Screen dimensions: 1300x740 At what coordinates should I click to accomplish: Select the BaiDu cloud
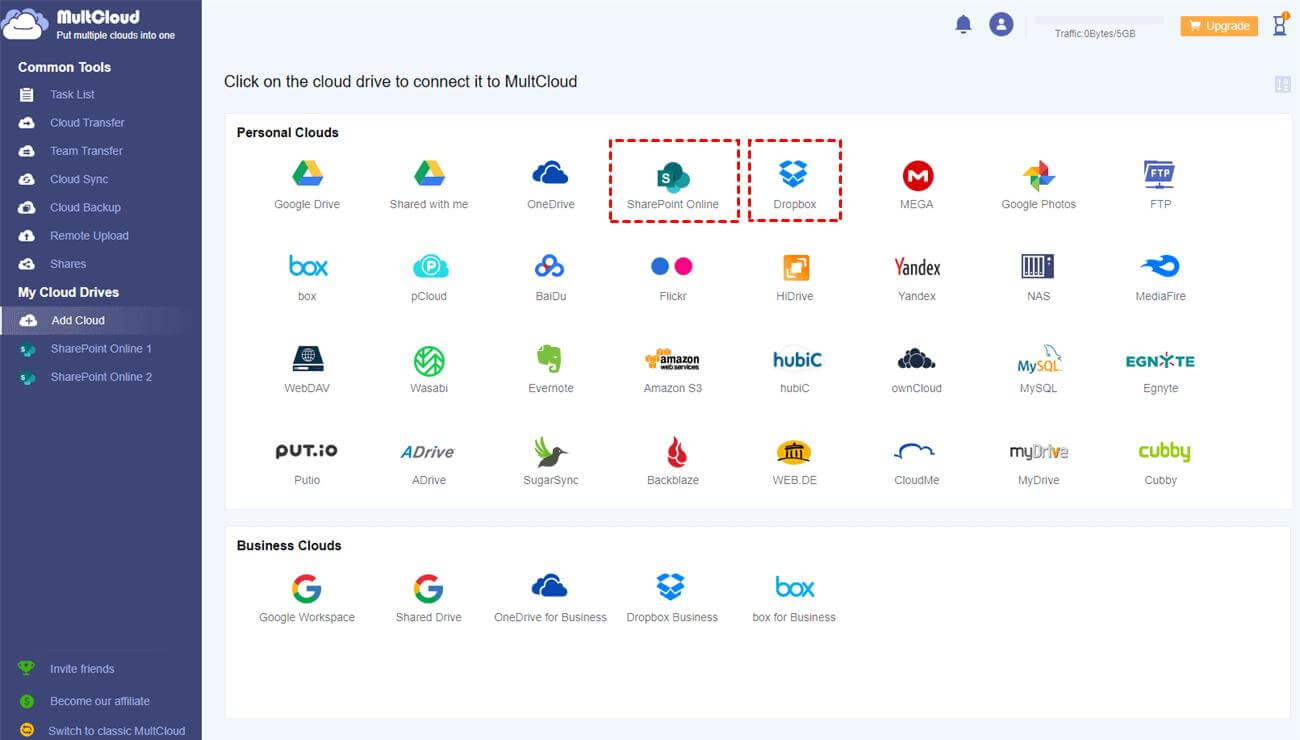550,276
